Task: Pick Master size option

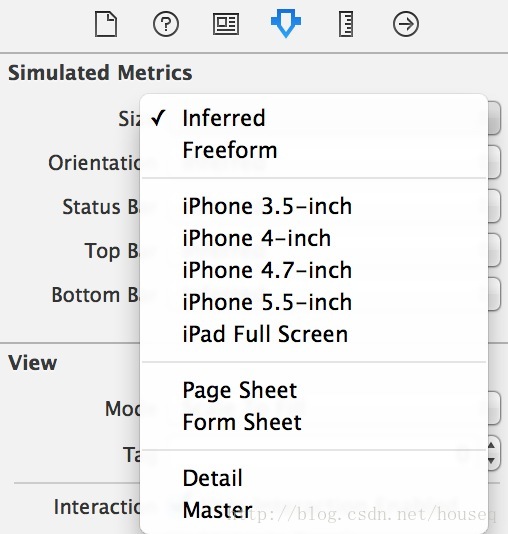Action: (314, 509)
